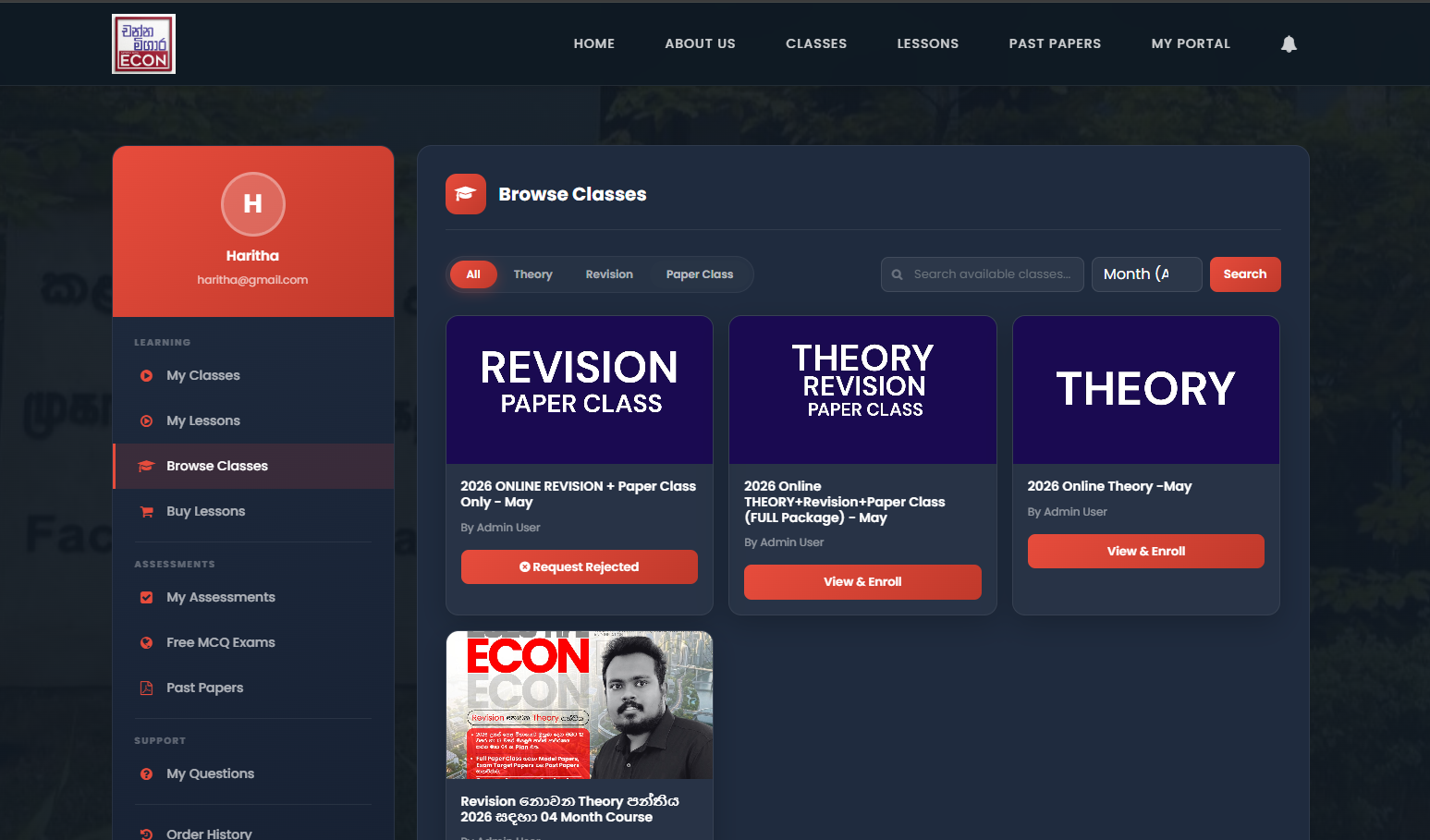This screenshot has width=1430, height=840.
Task: Open Free MCQ Exams in sidebar
Action: pos(253,643)
